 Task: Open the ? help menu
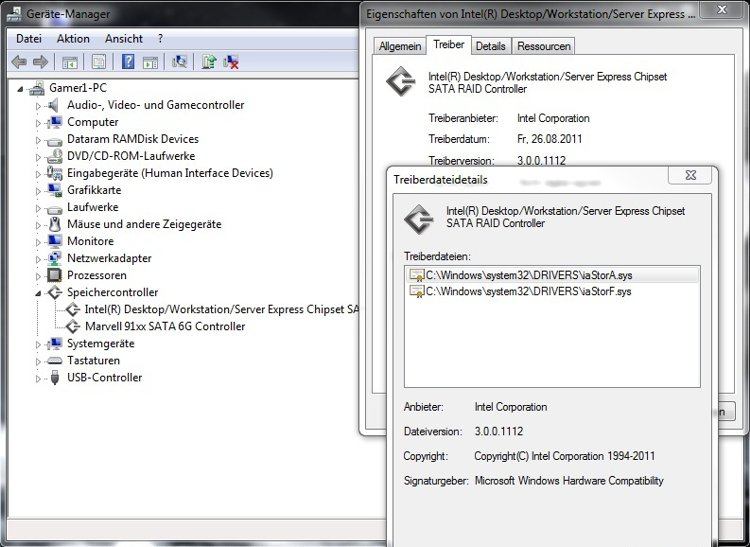(x=160, y=39)
